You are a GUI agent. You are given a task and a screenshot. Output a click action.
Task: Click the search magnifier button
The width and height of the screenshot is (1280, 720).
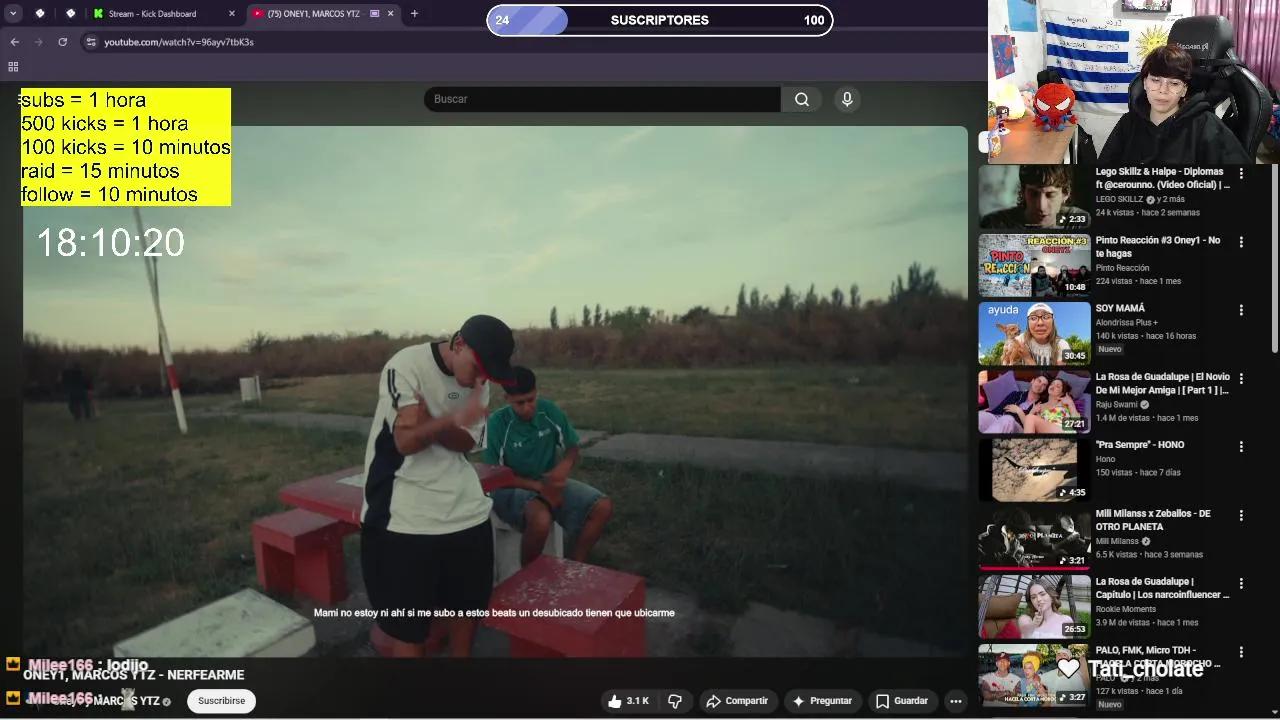(802, 99)
